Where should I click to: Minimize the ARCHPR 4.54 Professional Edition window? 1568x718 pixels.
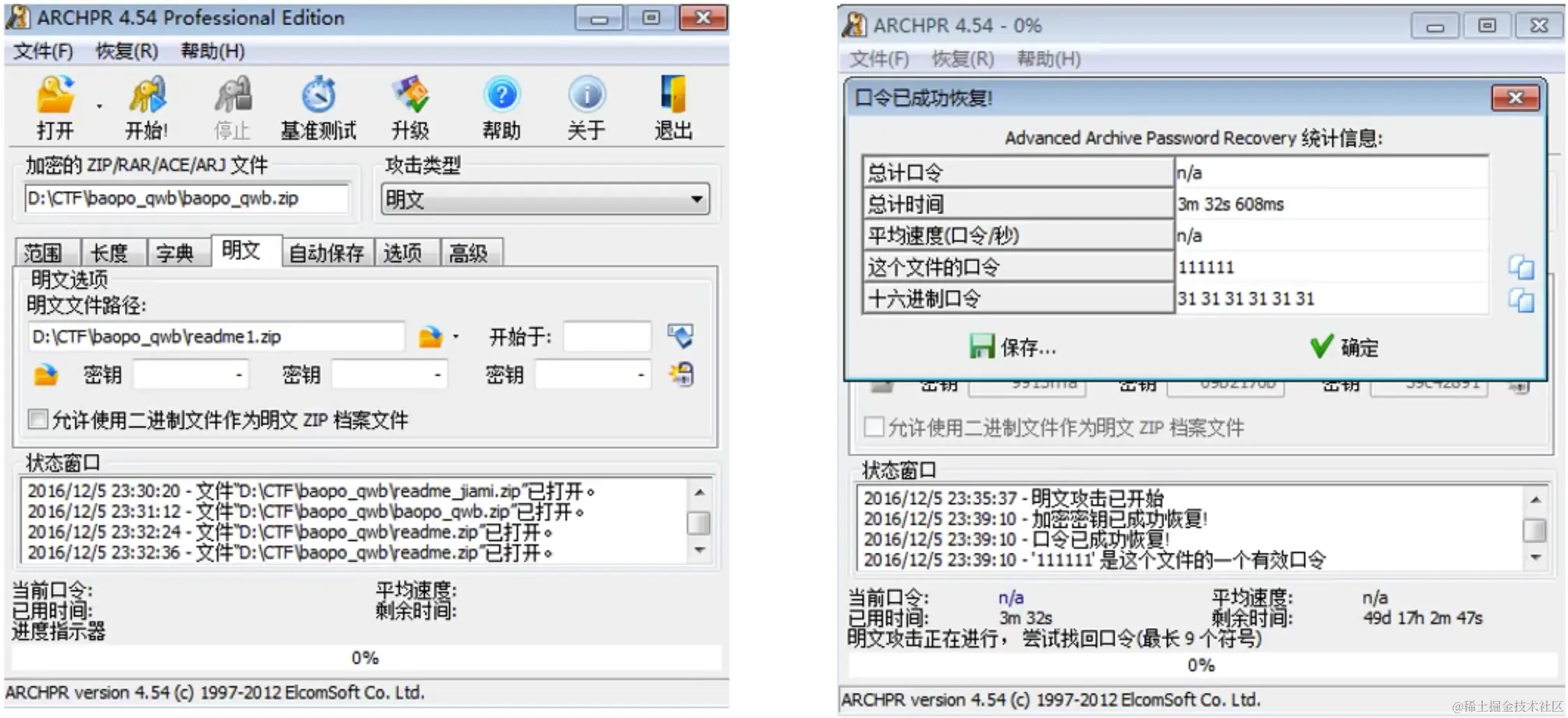pos(599,19)
